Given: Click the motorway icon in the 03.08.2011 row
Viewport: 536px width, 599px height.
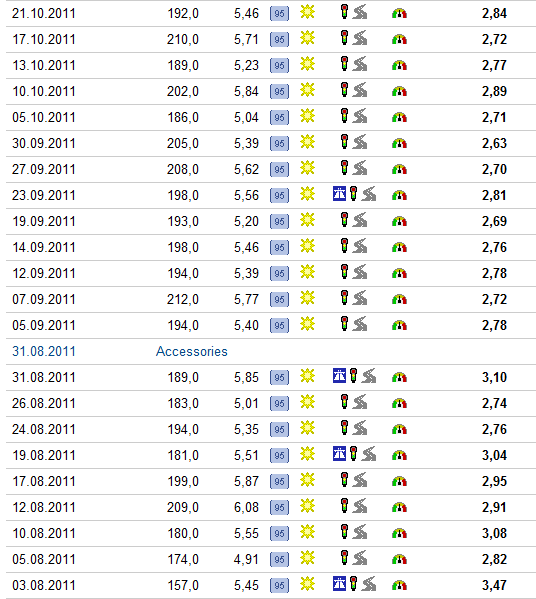Looking at the screenshot, I should click(x=339, y=584).
